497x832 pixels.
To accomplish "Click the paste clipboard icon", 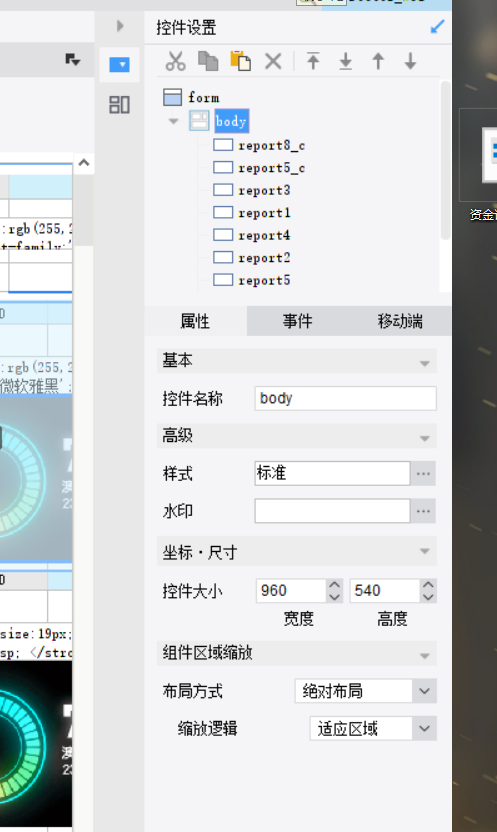I will pyautogui.click(x=240, y=61).
